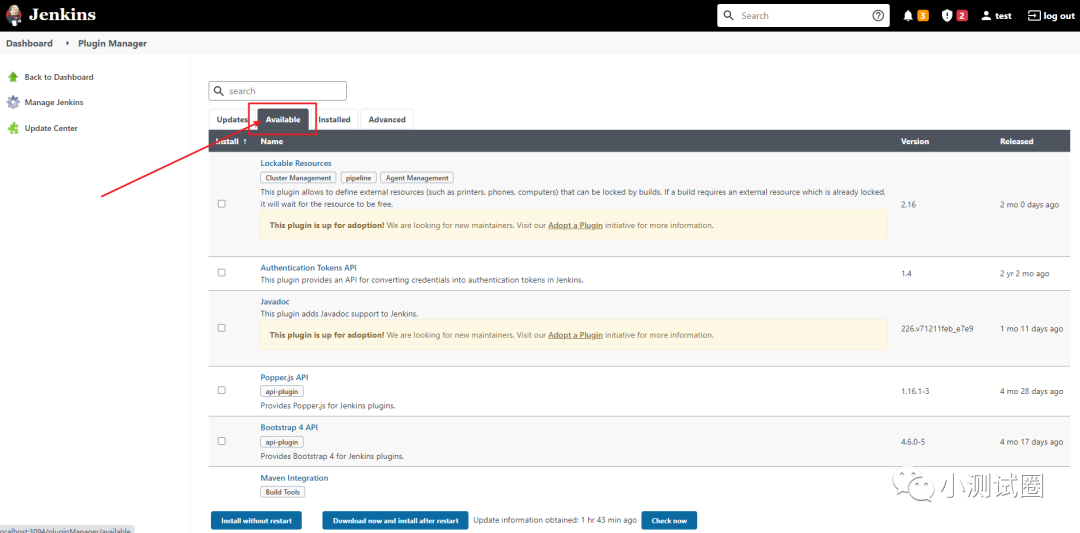Click the Back to Dashboard arrow icon
This screenshot has width=1080, height=533.
pyautogui.click(x=12, y=77)
